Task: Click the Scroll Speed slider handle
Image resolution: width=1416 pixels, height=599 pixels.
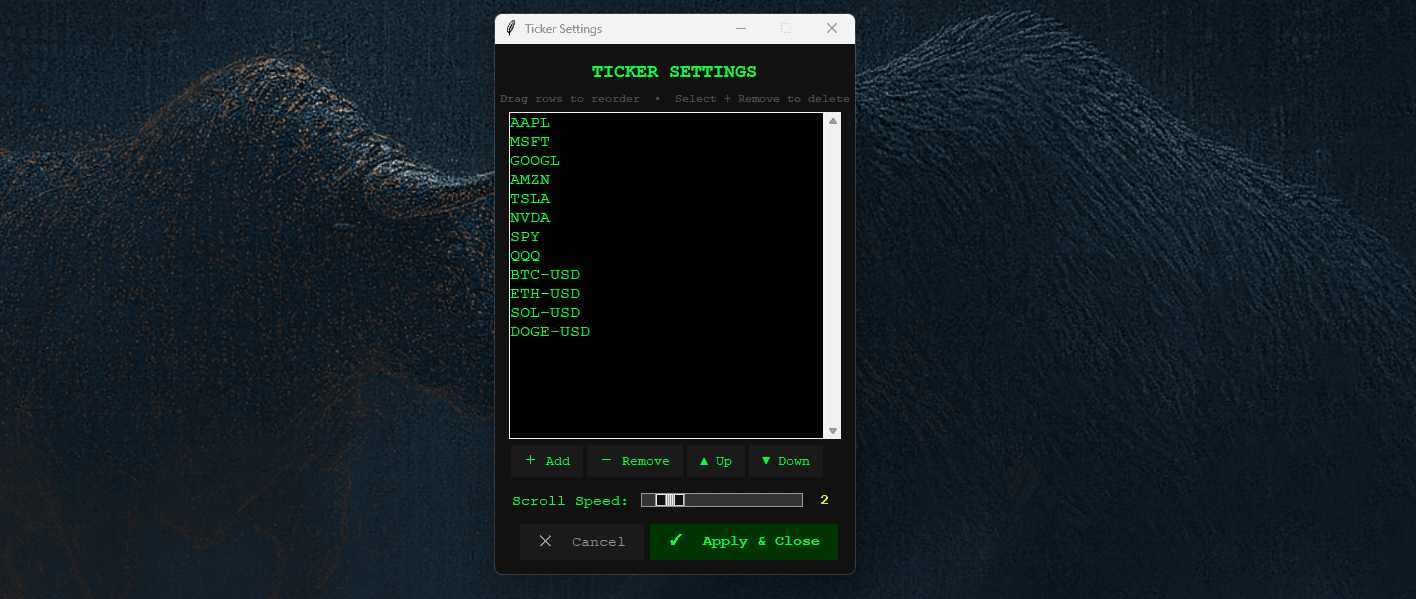Action: [x=668, y=499]
